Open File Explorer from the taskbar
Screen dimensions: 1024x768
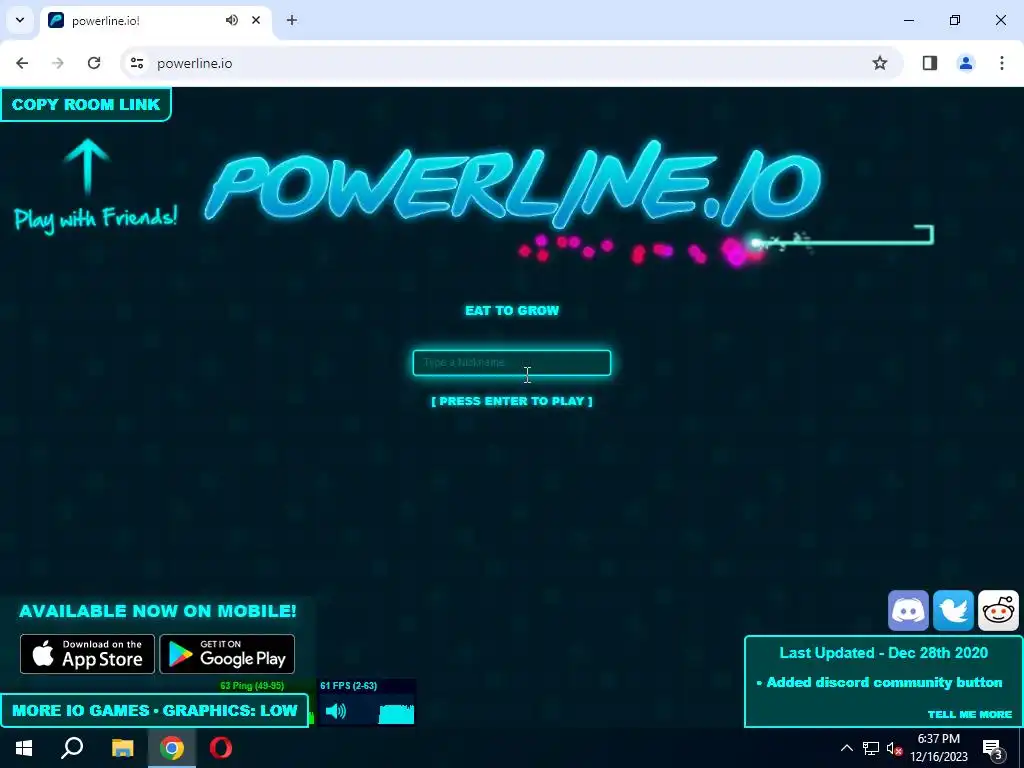122,748
